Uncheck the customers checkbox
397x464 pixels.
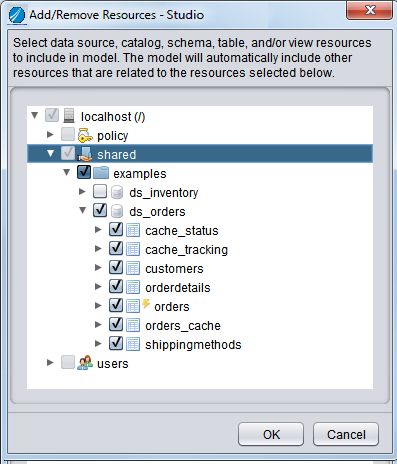click(x=116, y=267)
